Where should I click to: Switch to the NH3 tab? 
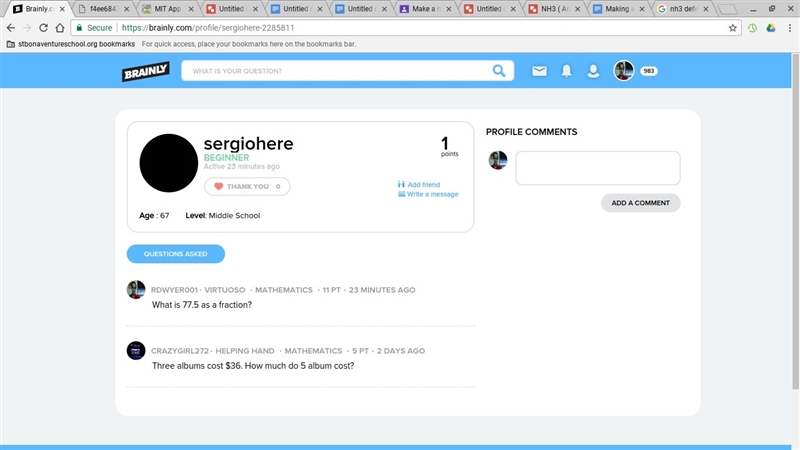(x=555, y=9)
